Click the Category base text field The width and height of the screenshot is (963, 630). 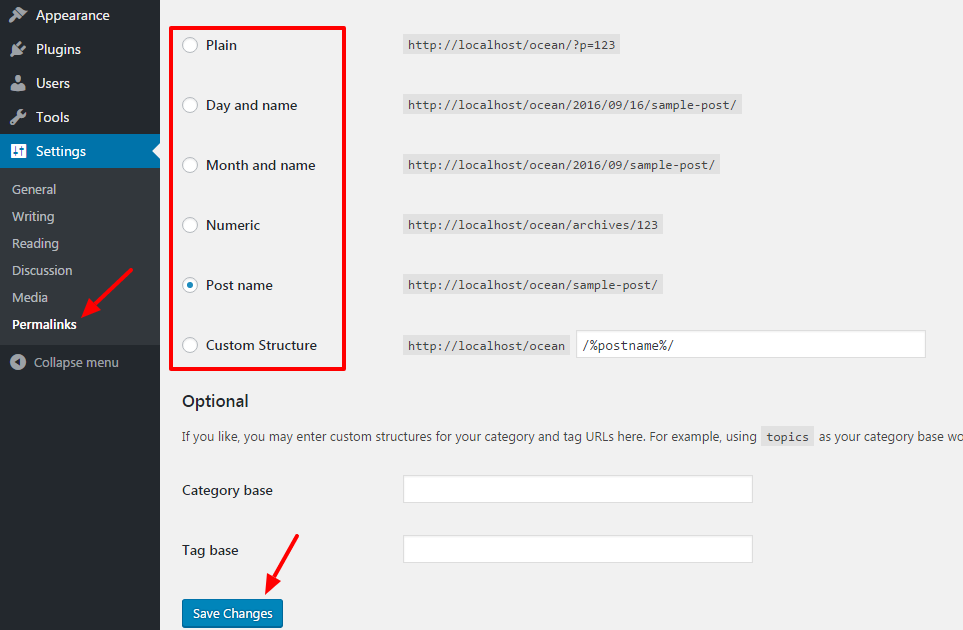click(577, 489)
